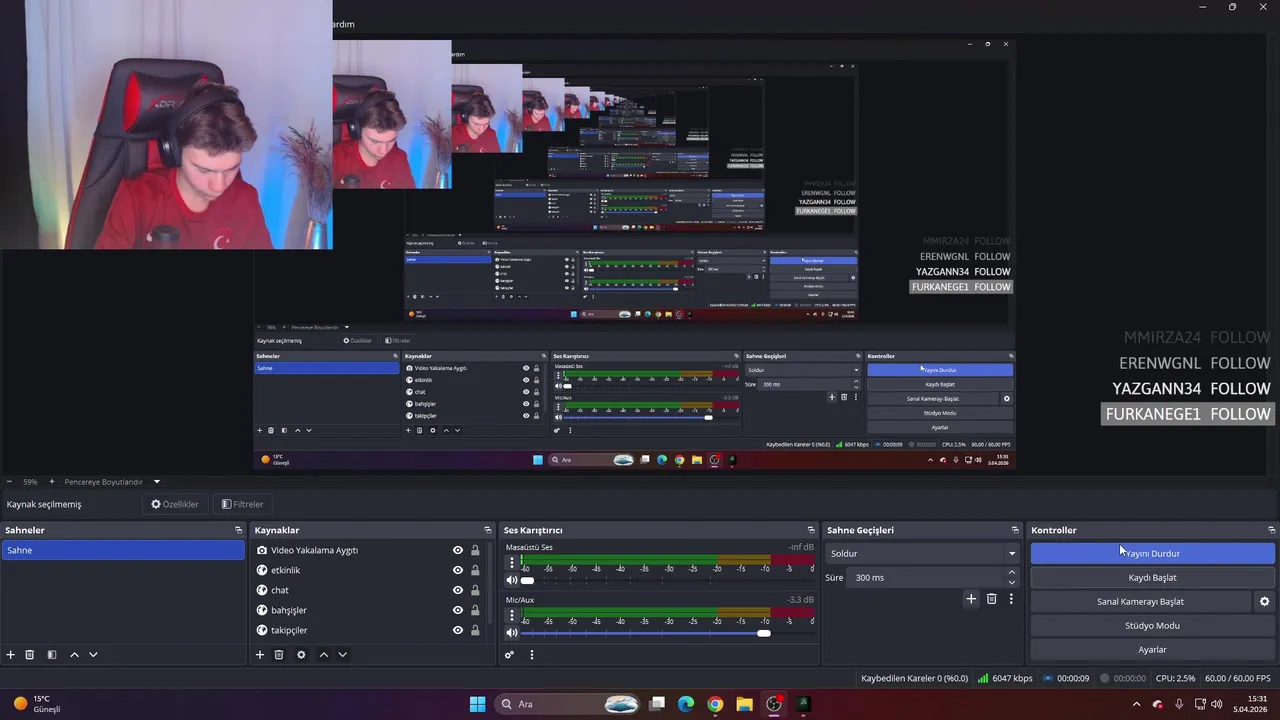Image resolution: width=1280 pixels, height=720 pixels.
Task: Increase Süre duration with up arrow
Action: (x=1012, y=572)
